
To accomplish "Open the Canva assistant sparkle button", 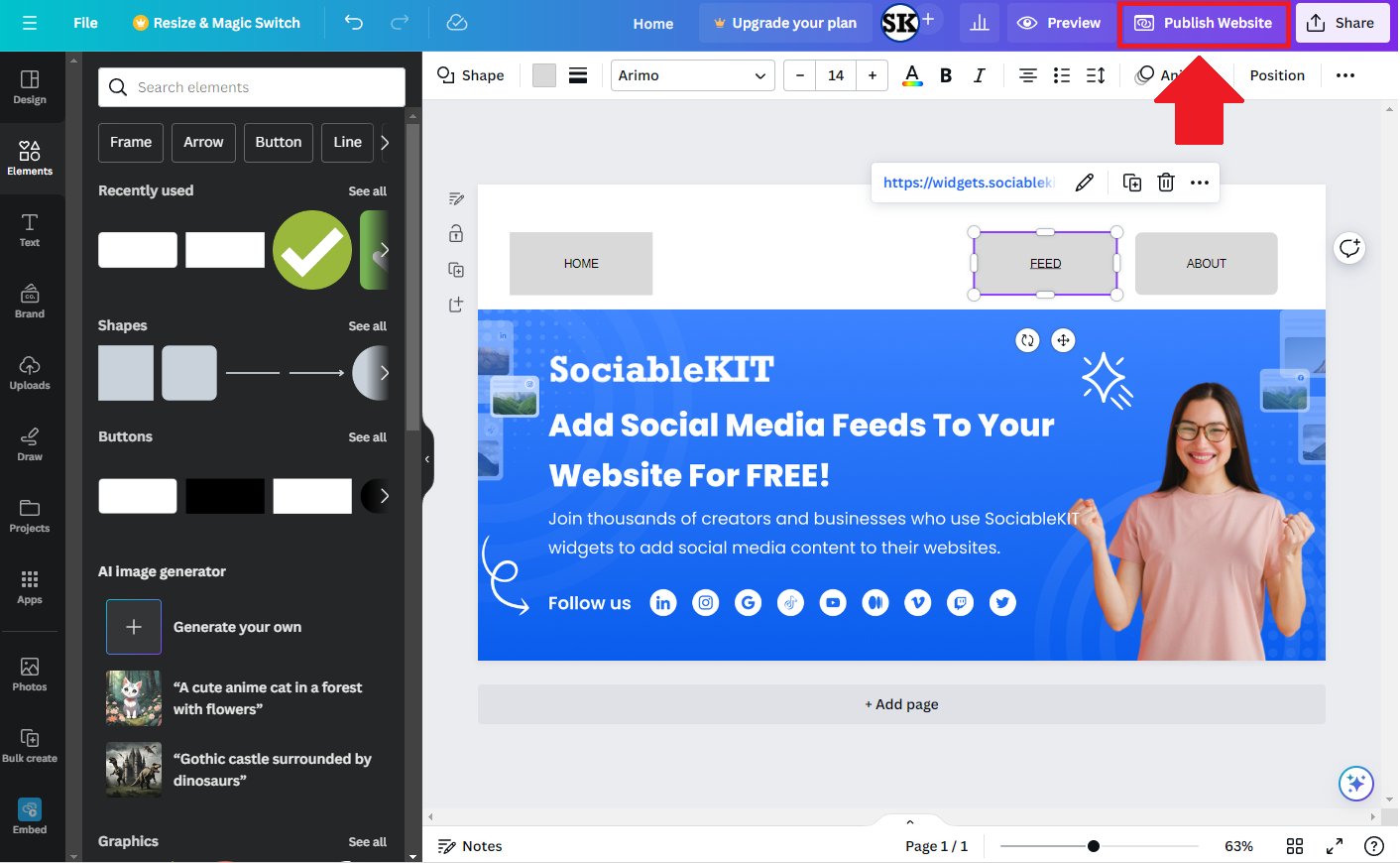I will pos(1355,784).
